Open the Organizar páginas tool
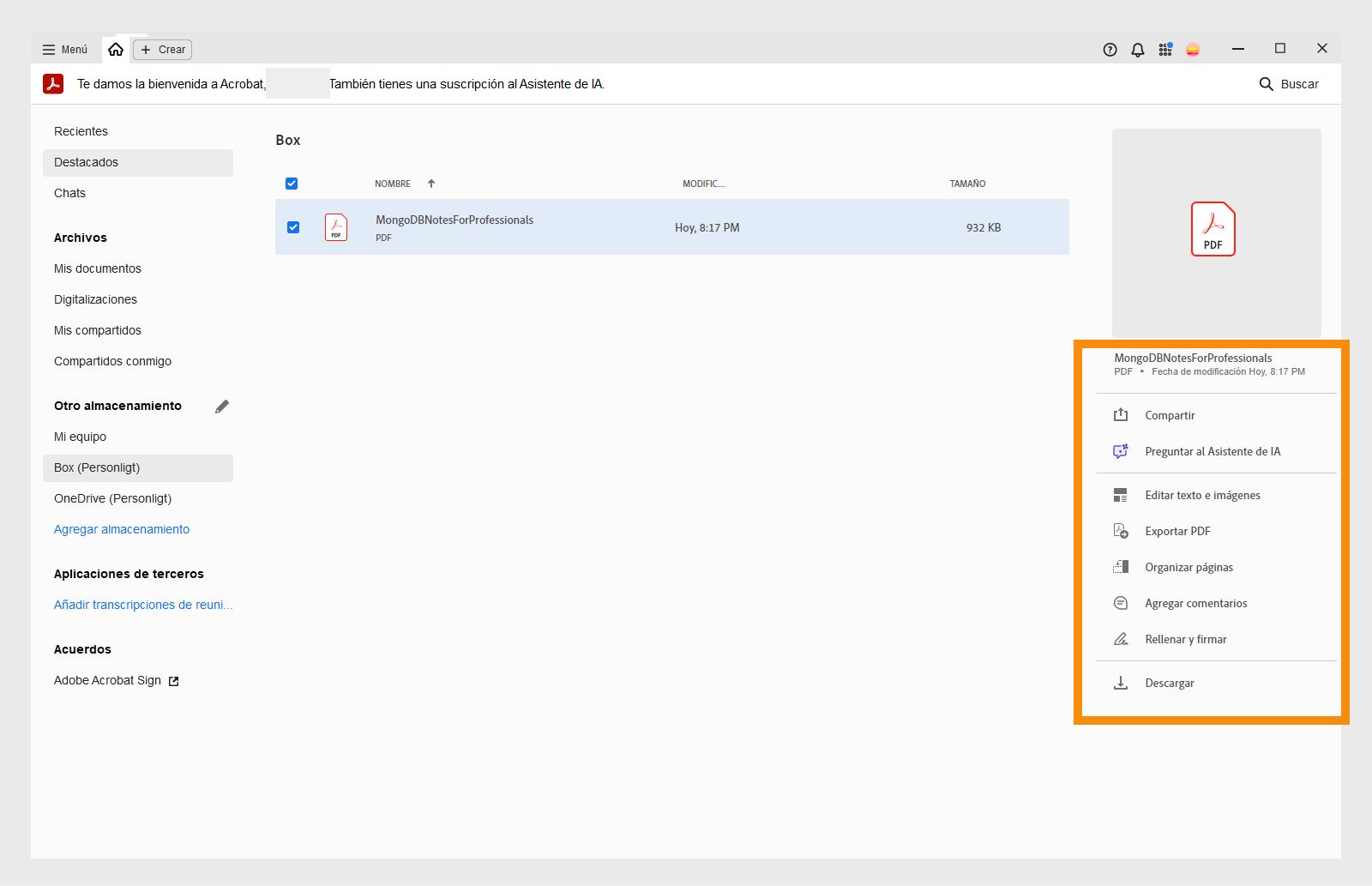Viewport: 1372px width, 886px height. click(x=1188, y=567)
